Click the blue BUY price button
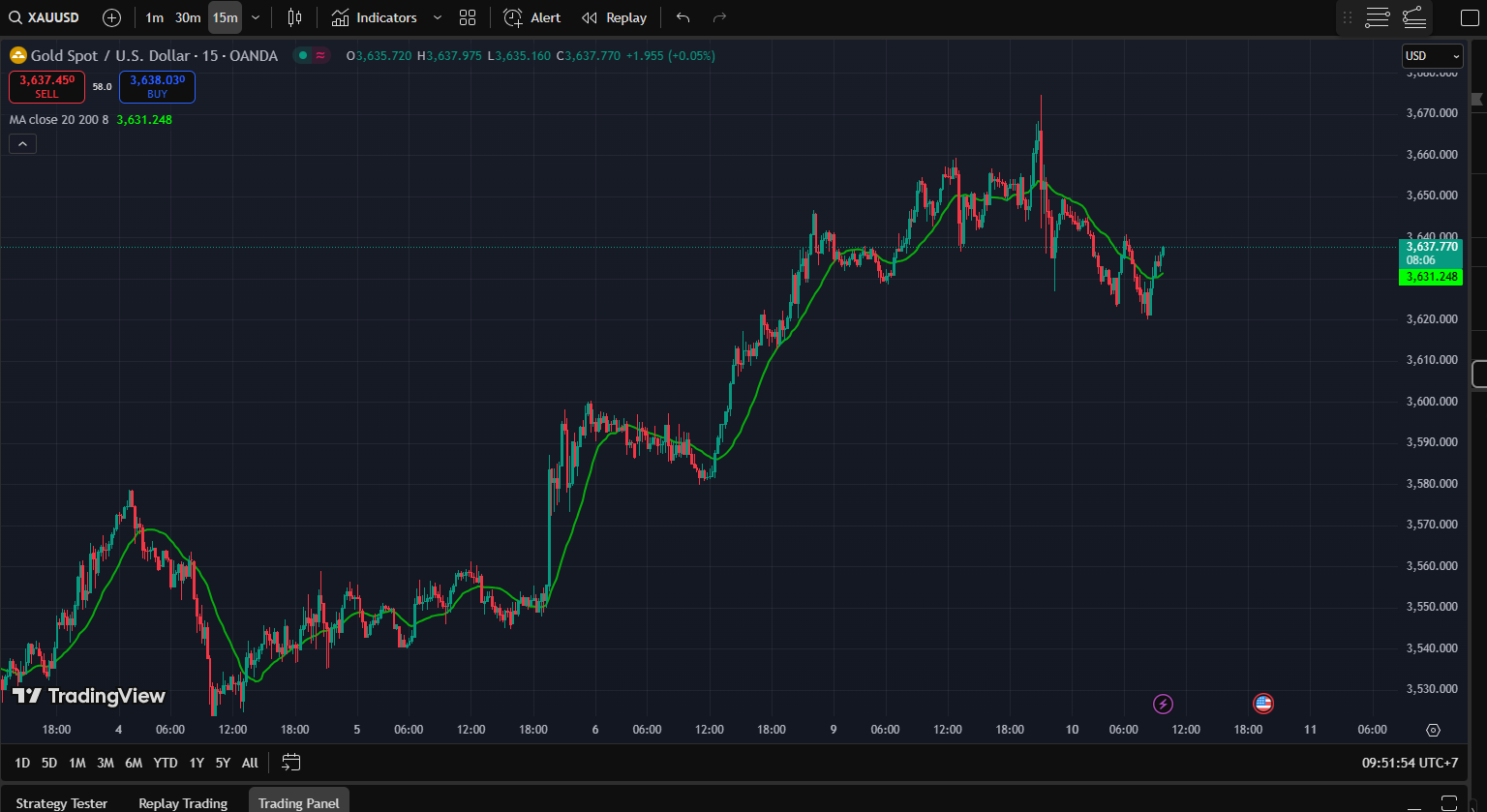 click(157, 86)
